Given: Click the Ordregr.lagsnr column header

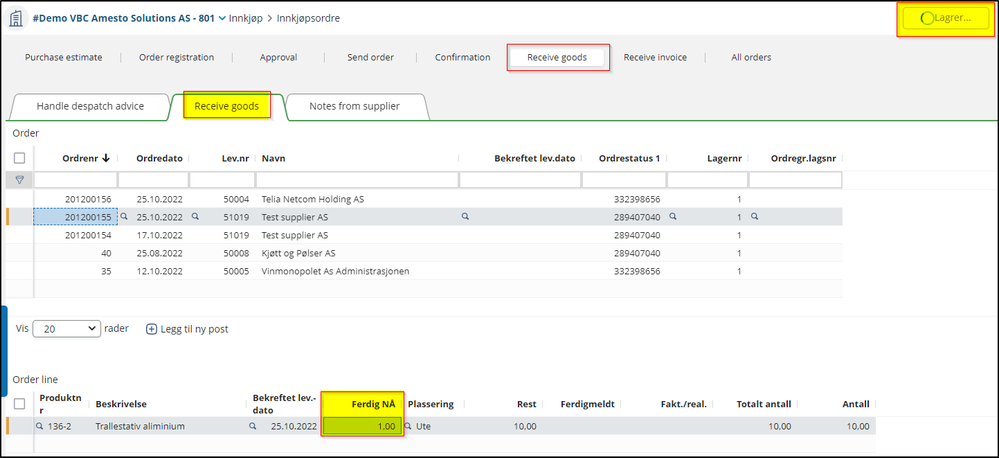Looking at the screenshot, I should coord(803,159).
